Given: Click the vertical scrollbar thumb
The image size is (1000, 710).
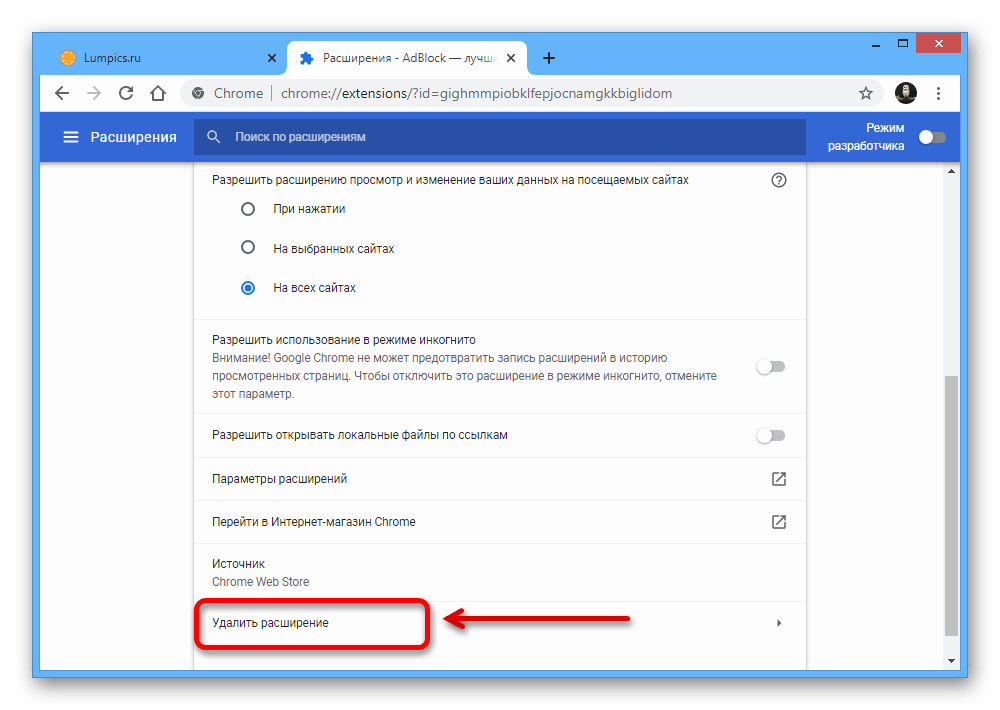Looking at the screenshot, I should pyautogui.click(x=951, y=506).
